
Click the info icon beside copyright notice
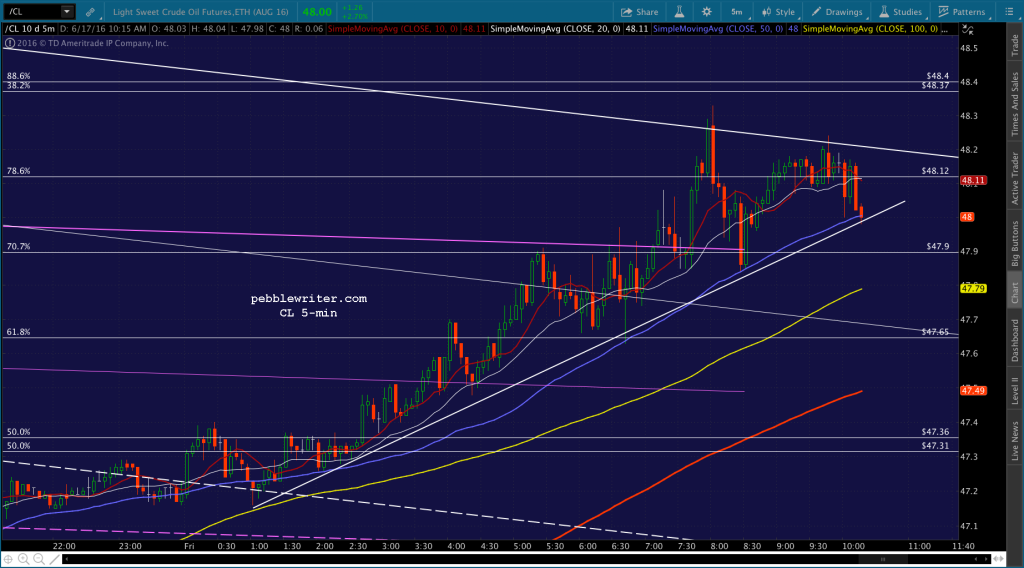coord(9,43)
